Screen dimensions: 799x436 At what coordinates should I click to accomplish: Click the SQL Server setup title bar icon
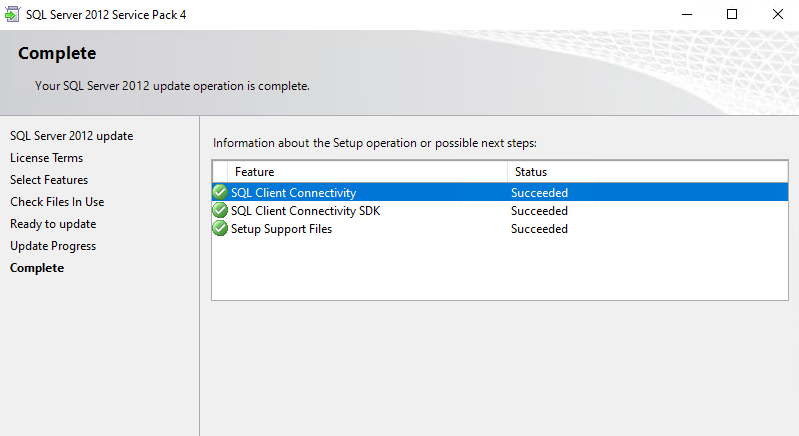(13, 14)
